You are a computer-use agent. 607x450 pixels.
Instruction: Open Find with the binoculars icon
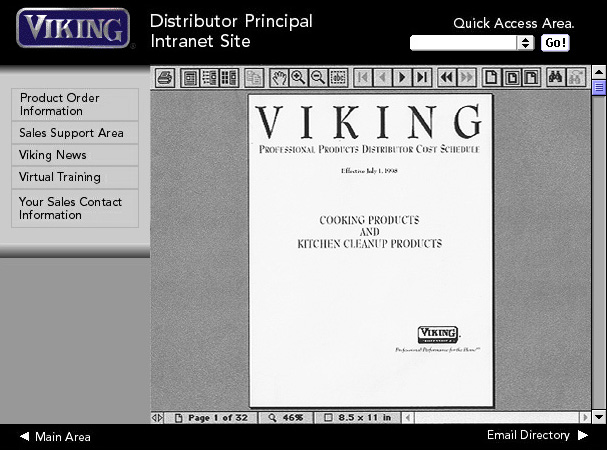pyautogui.click(x=556, y=78)
